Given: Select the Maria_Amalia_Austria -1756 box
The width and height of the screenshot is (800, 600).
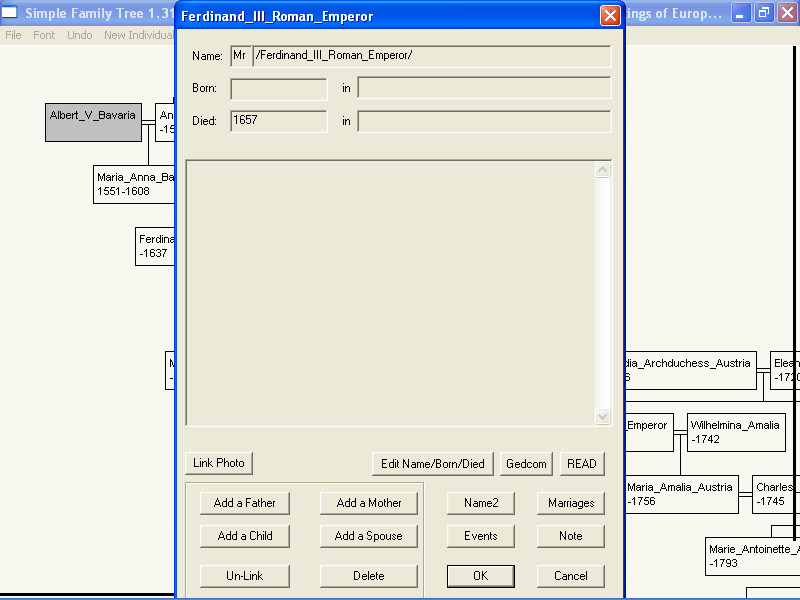Looking at the screenshot, I should pyautogui.click(x=682, y=494).
